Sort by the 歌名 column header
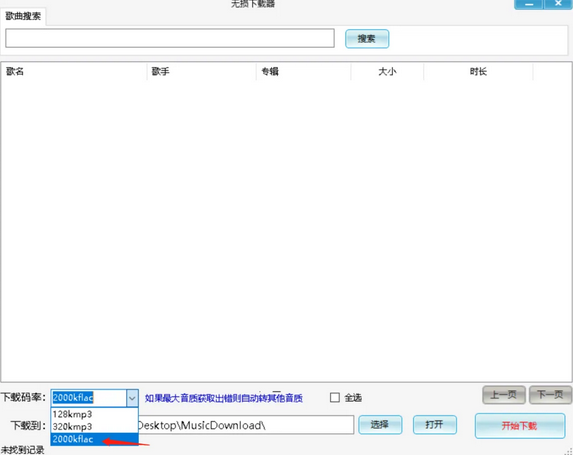Image resolution: width=573 pixels, height=455 pixels. coord(74,71)
